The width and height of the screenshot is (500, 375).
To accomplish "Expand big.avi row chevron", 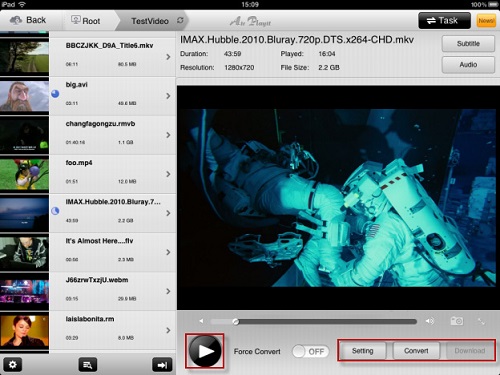I will (168, 96).
